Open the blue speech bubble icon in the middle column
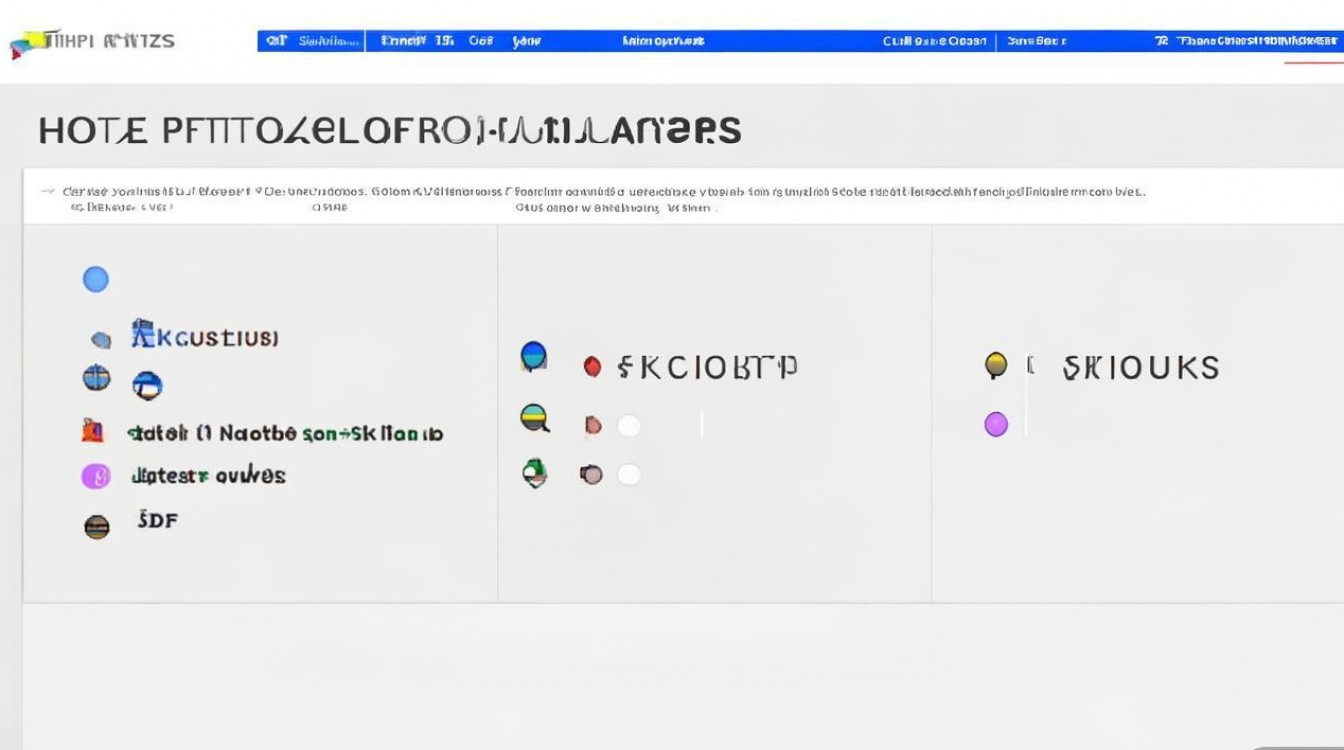This screenshot has width=1344, height=750. click(534, 357)
